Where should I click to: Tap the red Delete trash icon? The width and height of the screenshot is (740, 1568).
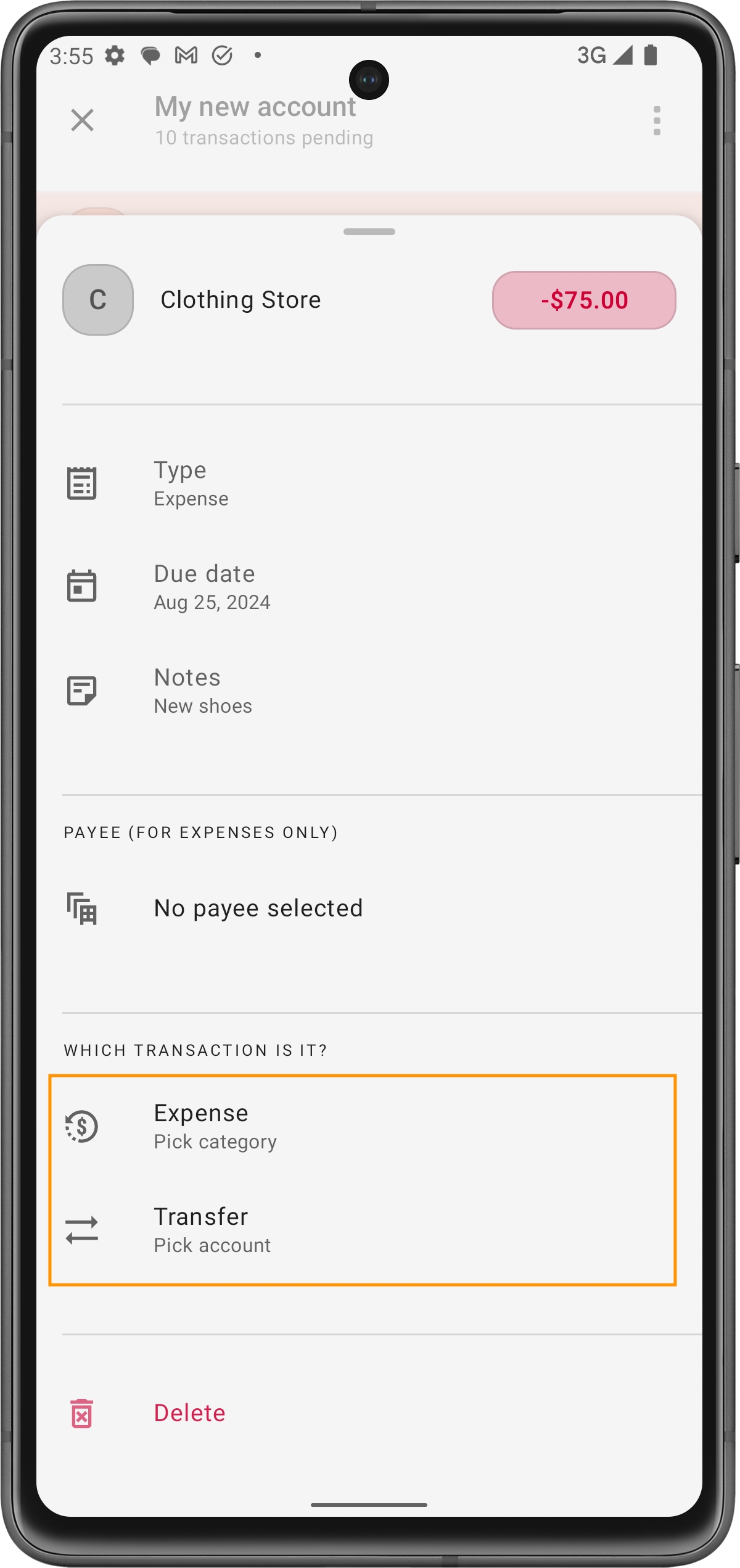tap(81, 1413)
